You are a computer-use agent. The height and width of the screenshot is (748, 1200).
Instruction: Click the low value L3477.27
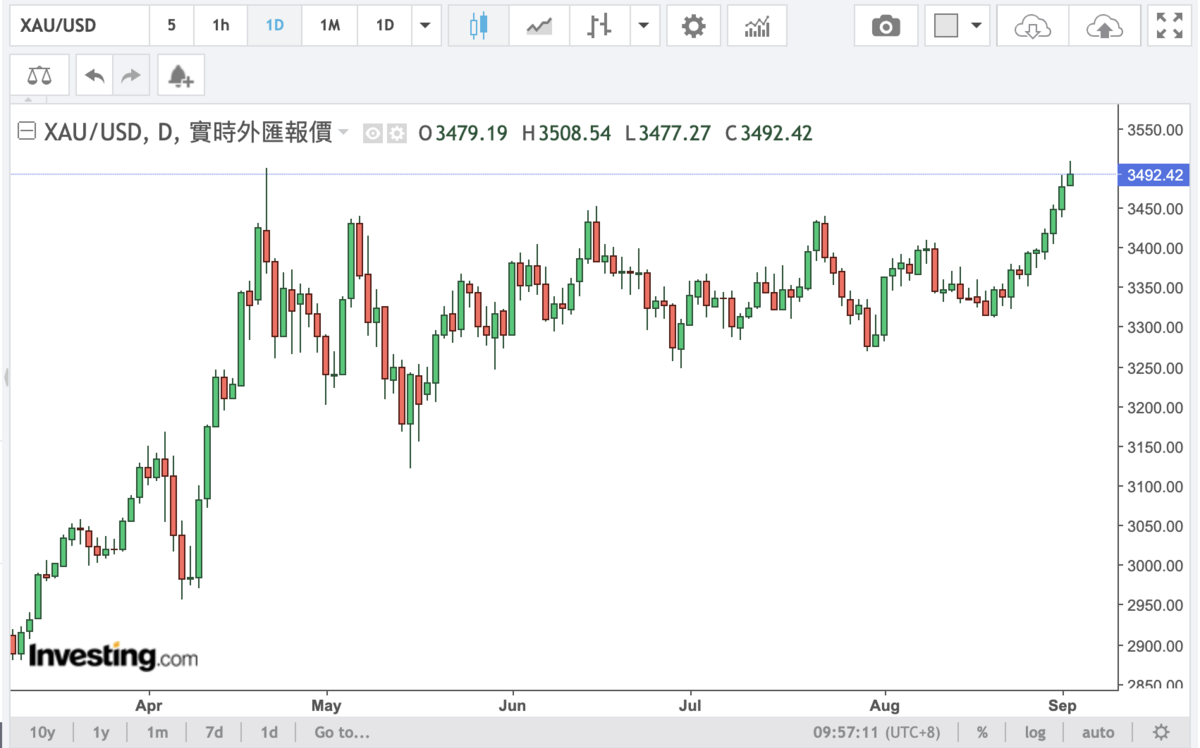668,133
